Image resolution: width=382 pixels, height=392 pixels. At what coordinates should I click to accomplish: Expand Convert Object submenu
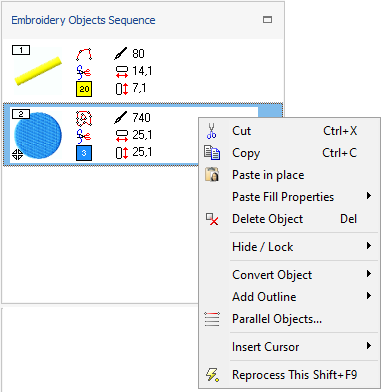(x=289, y=275)
